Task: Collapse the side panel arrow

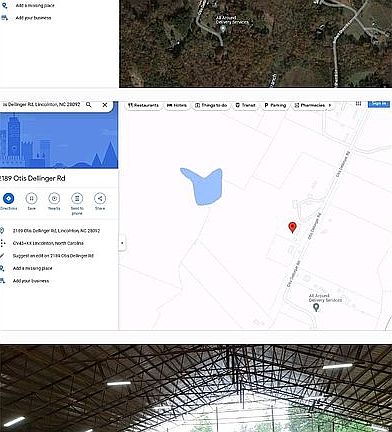Action: coord(122,243)
